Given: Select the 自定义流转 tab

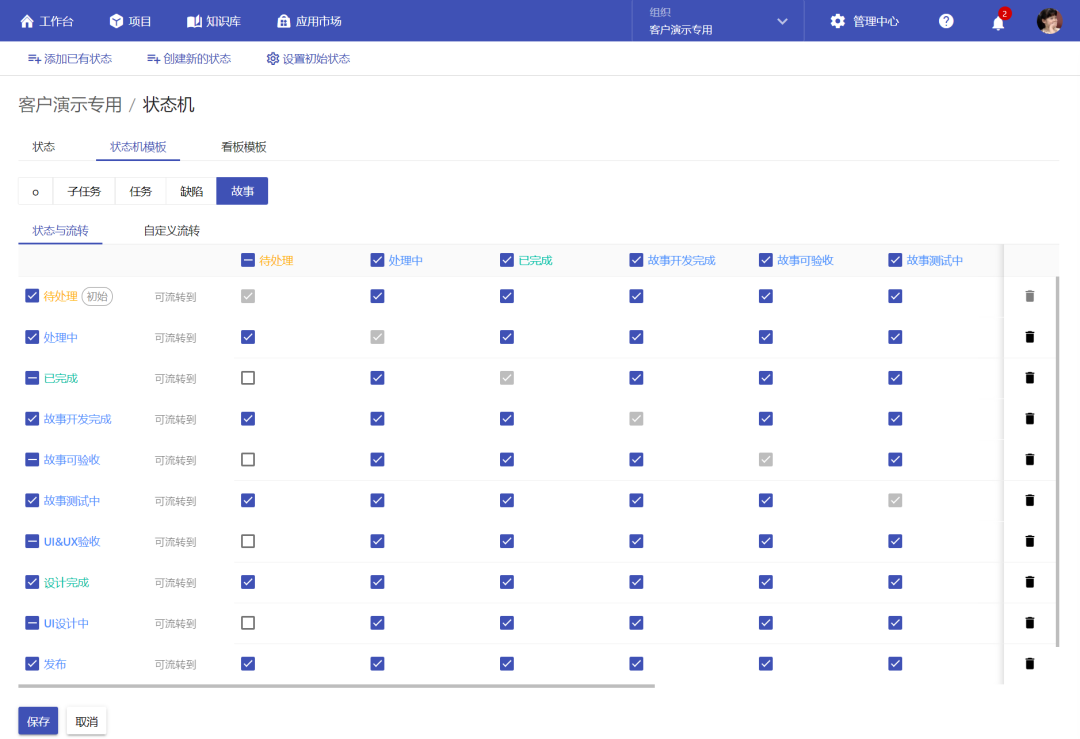Looking at the screenshot, I should click(x=171, y=231).
